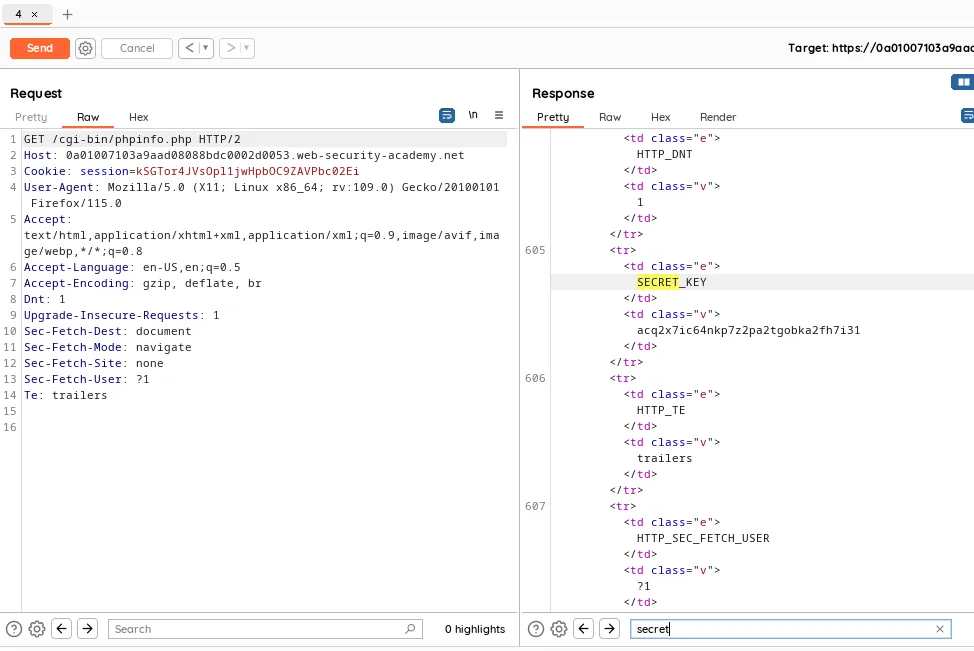Click the Sec-Fetch-Mode: navigate header
The width and height of the screenshot is (974, 651).
(107, 347)
